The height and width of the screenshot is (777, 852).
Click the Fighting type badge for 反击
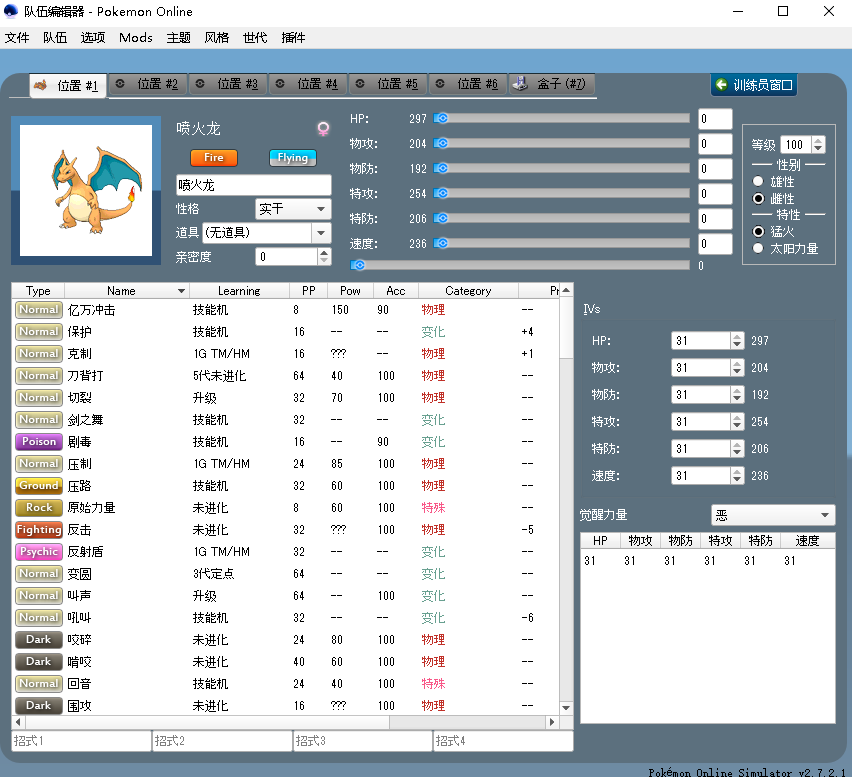[x=39, y=529]
